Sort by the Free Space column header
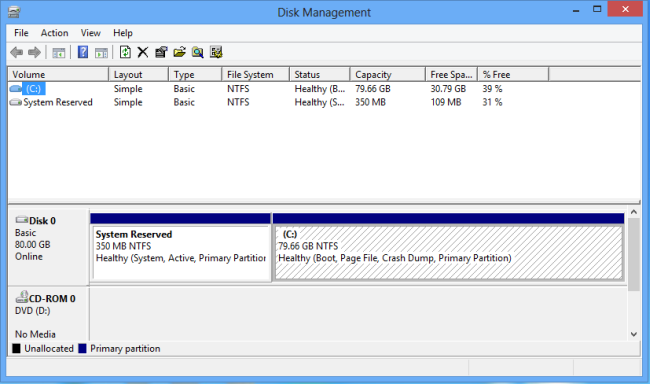This screenshot has height=384, width=650. (x=452, y=75)
